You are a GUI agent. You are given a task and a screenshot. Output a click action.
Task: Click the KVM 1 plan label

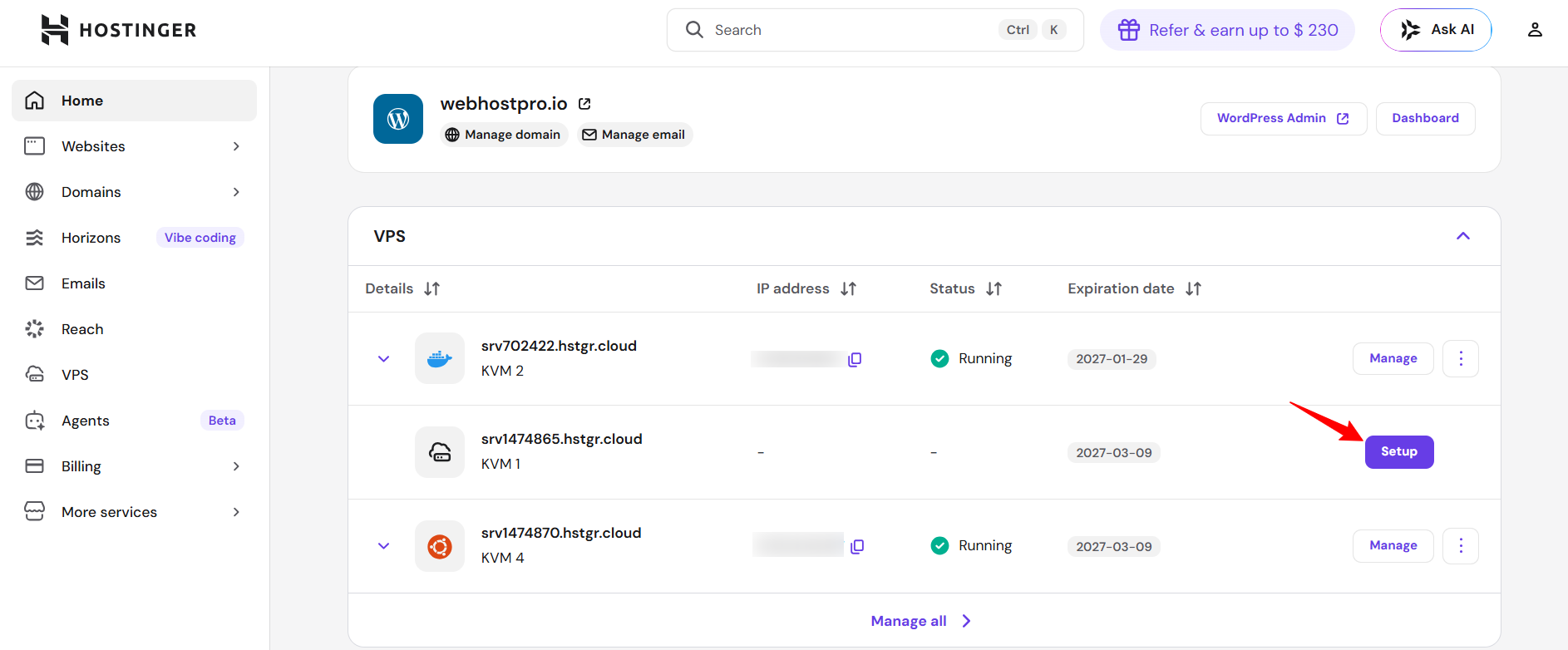coord(500,464)
